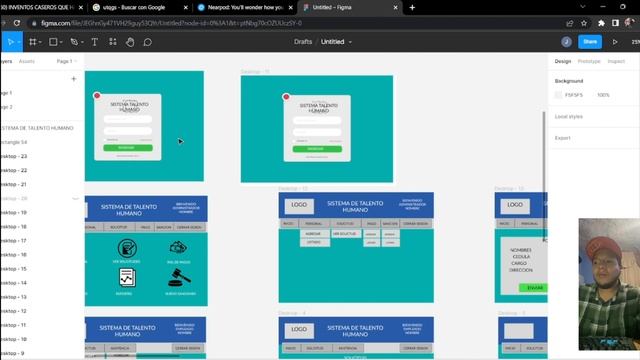This screenshot has width=640, height=360.
Task: Click the Share button
Action: 590,42
